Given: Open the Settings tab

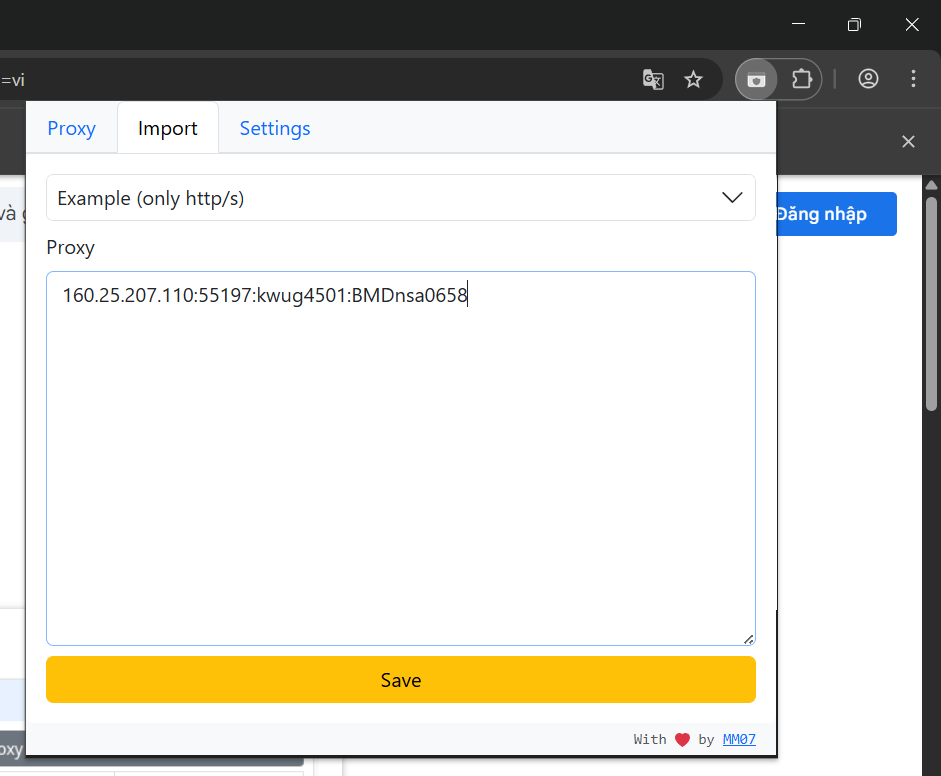Looking at the screenshot, I should pos(274,127).
